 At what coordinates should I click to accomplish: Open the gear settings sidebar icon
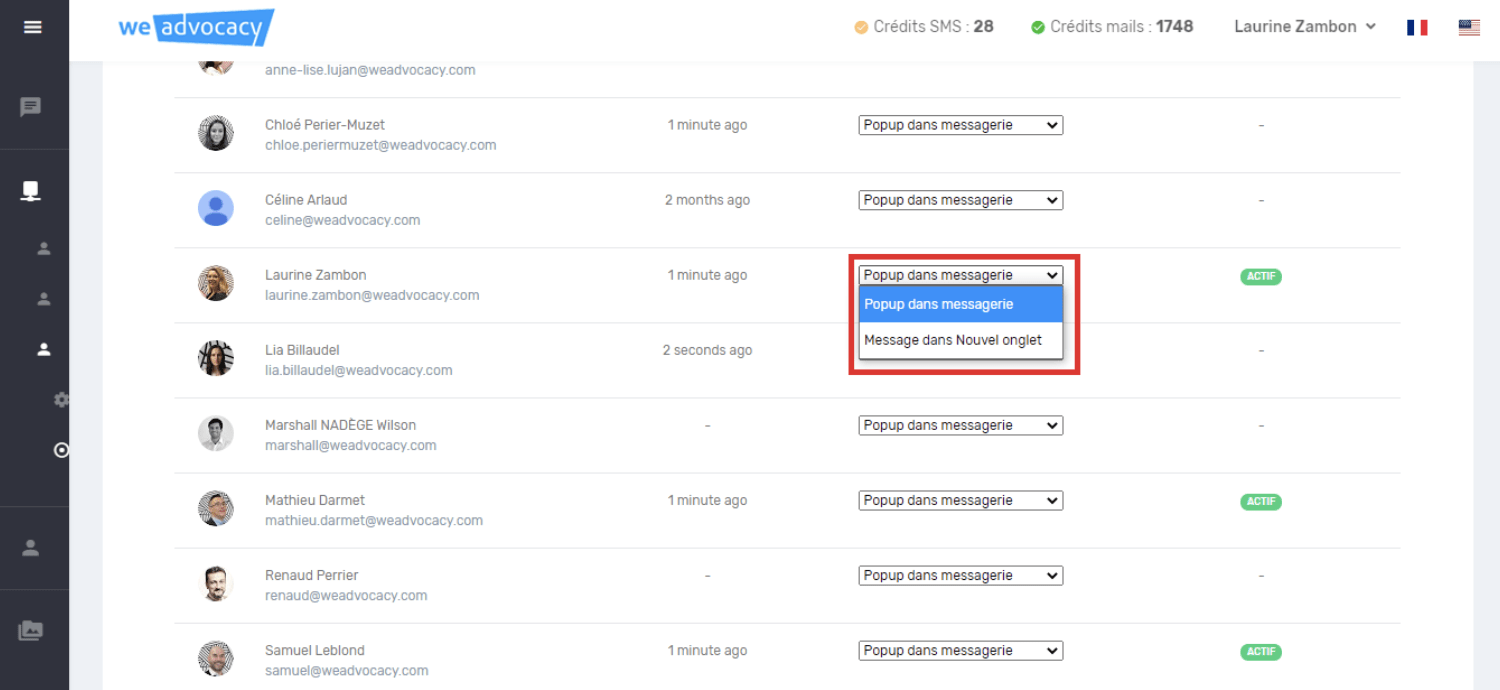(61, 400)
